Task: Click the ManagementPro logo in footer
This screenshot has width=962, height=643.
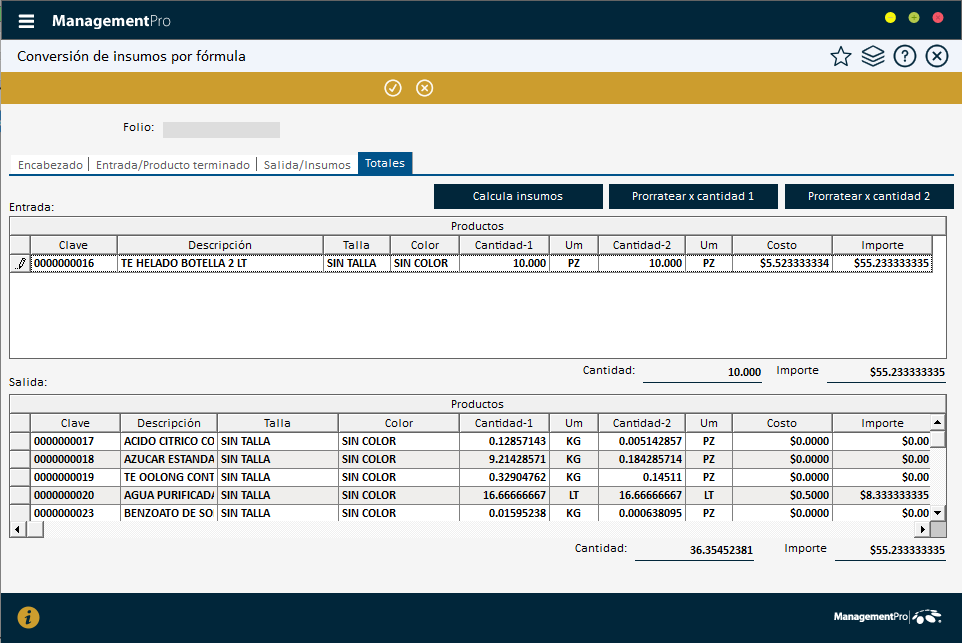Action: (x=887, y=617)
